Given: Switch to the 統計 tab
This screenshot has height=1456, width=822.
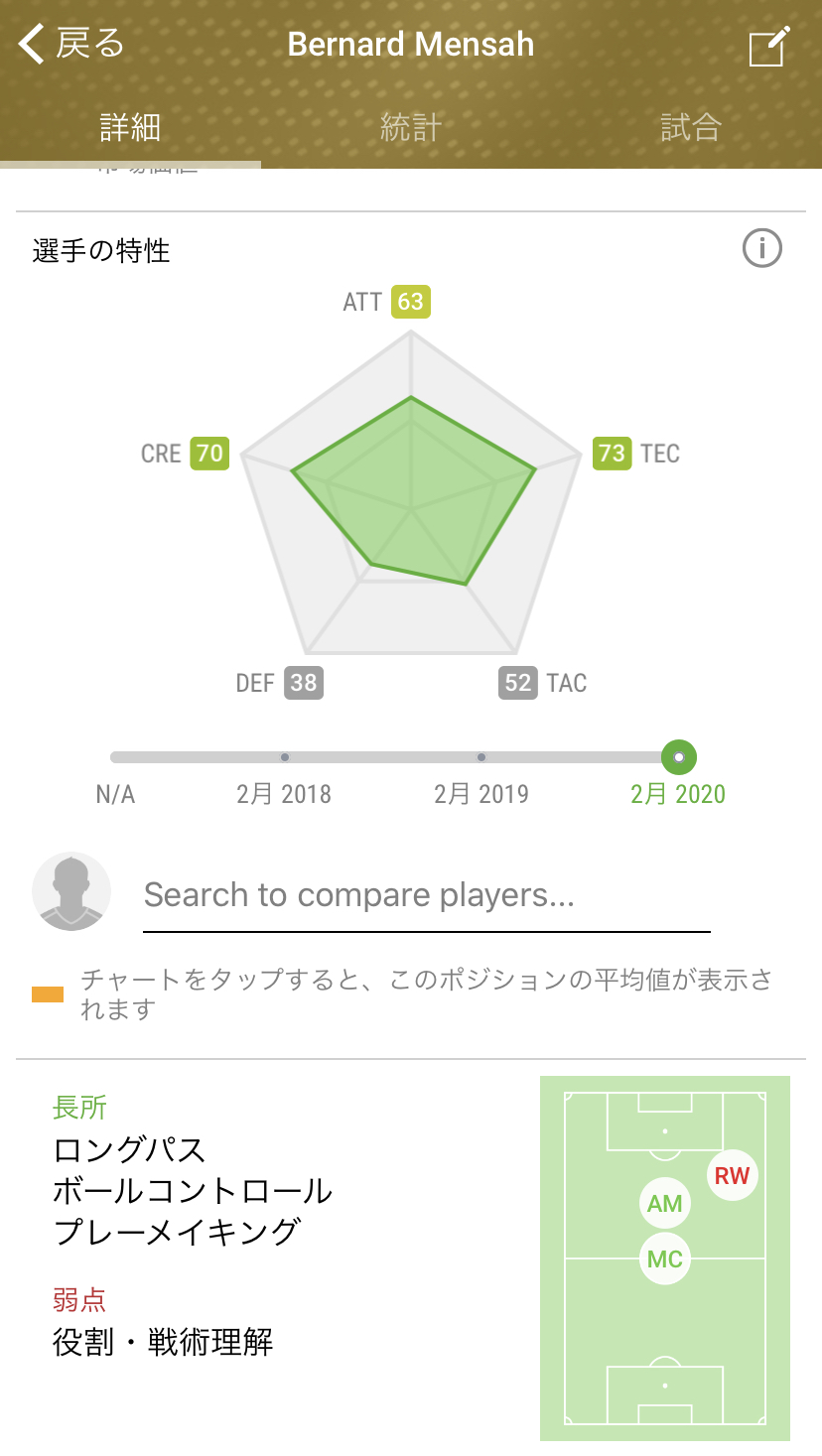Looking at the screenshot, I should click(411, 127).
